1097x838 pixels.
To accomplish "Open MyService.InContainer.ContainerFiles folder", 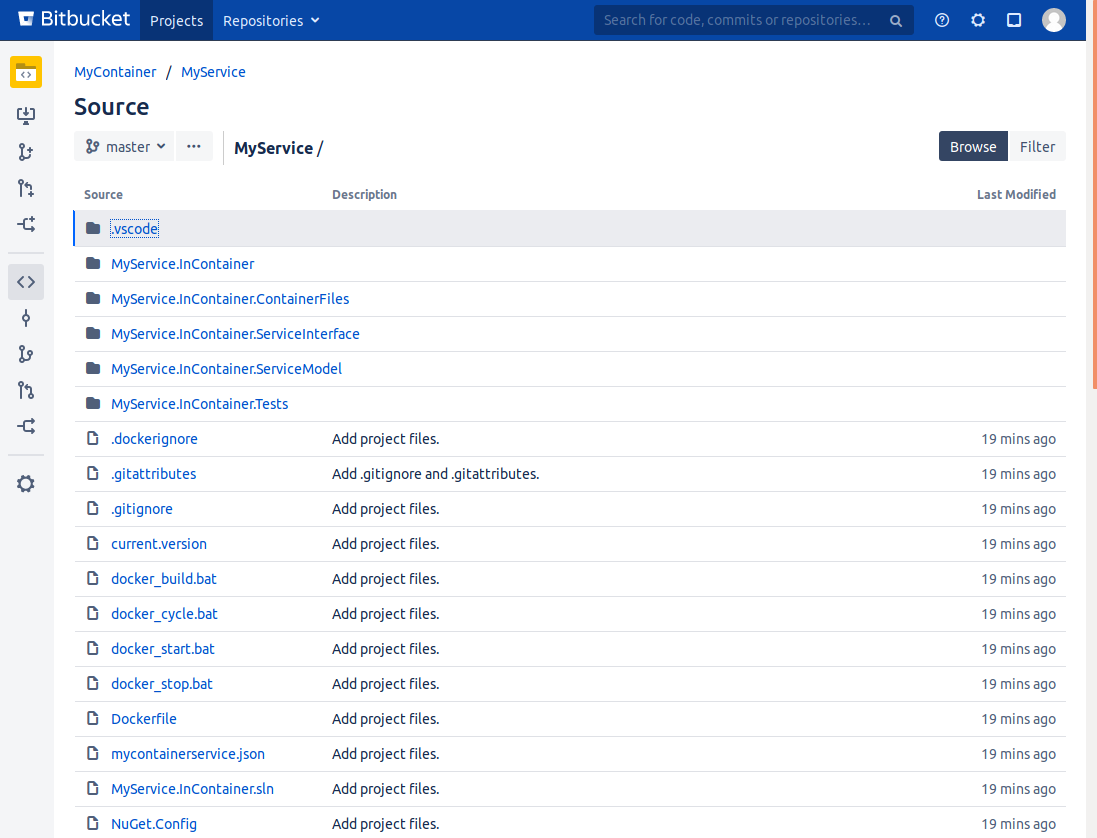I will 230,299.
